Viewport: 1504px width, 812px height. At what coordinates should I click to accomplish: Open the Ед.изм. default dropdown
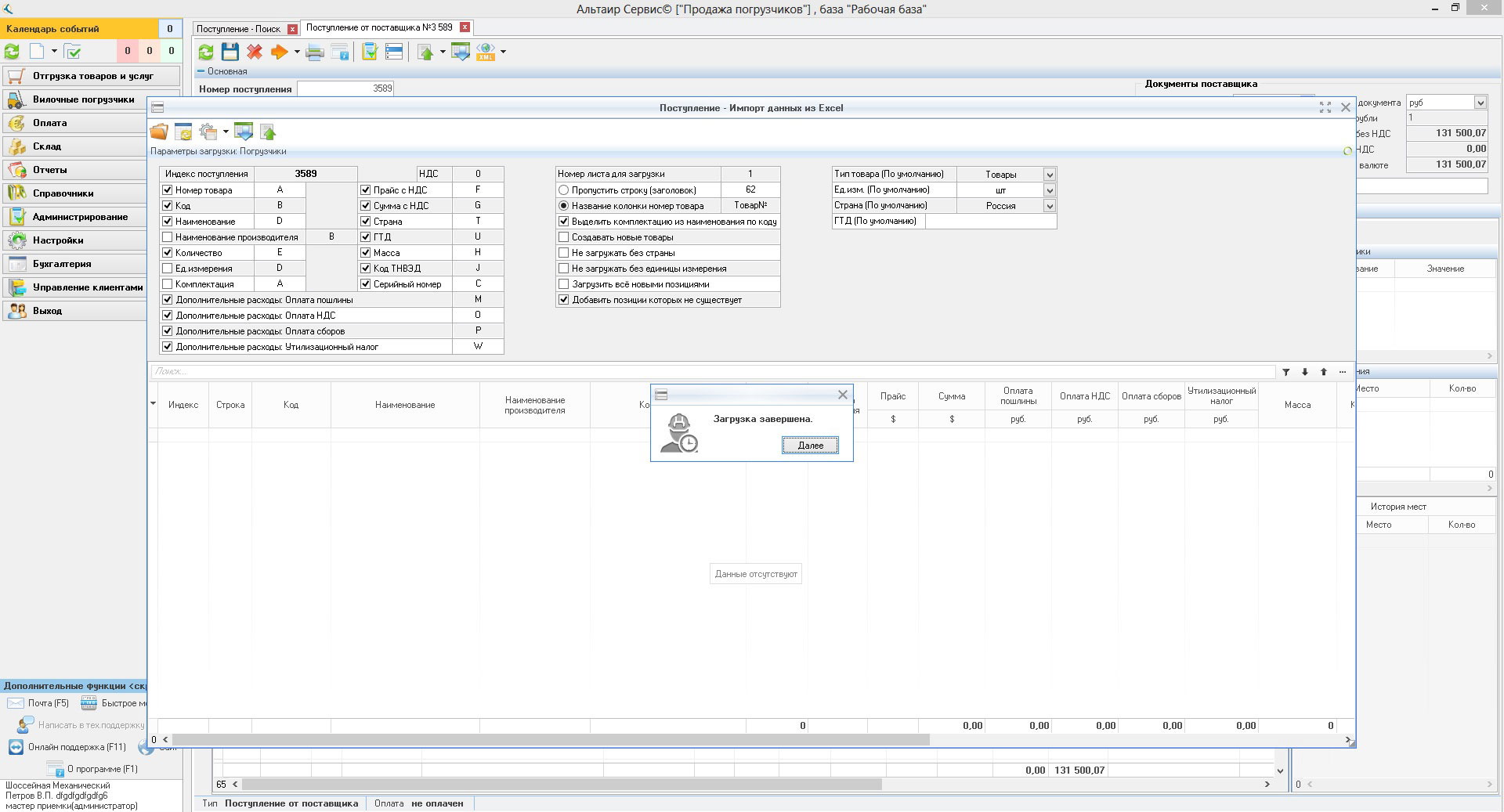click(1050, 189)
